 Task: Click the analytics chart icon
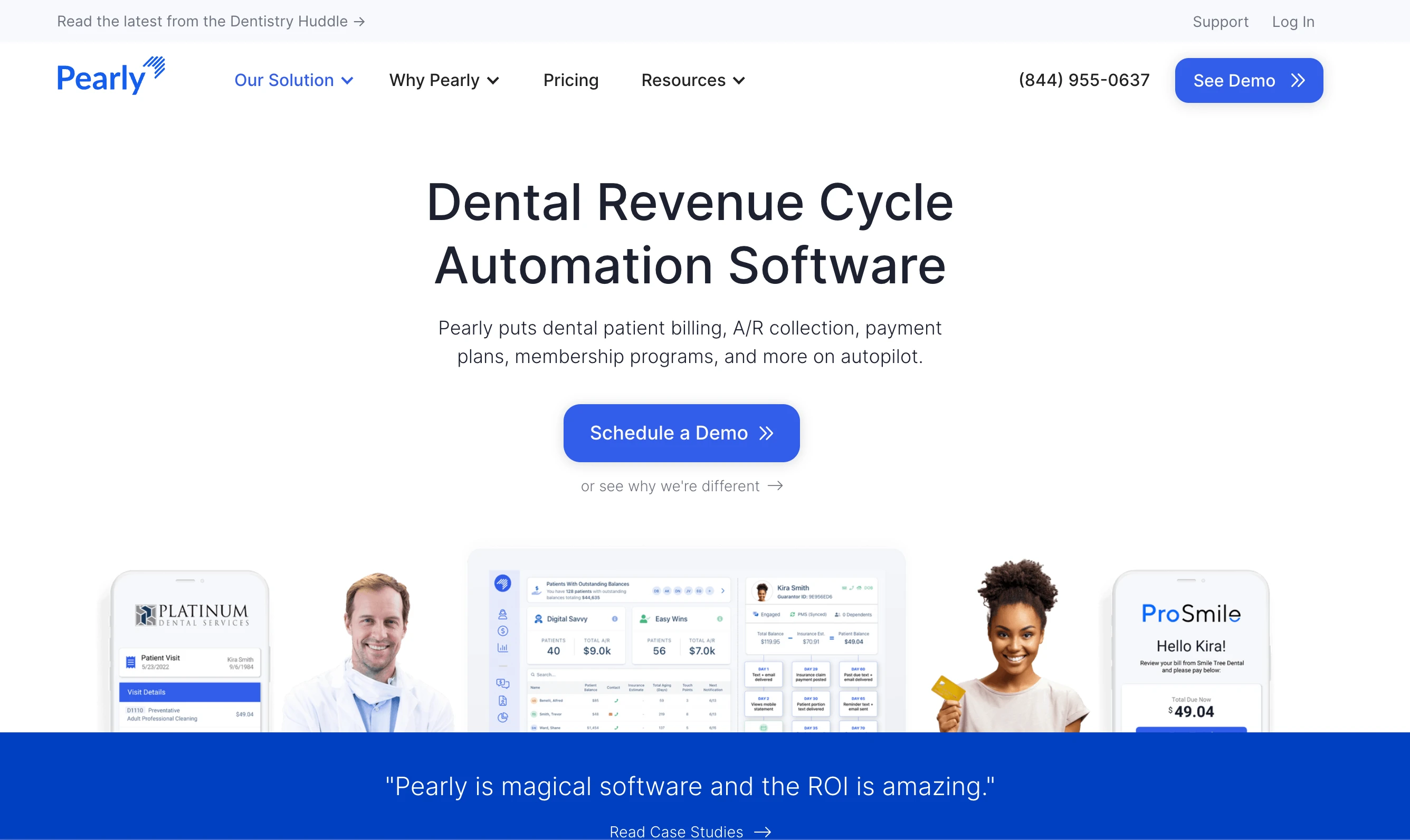point(504,649)
